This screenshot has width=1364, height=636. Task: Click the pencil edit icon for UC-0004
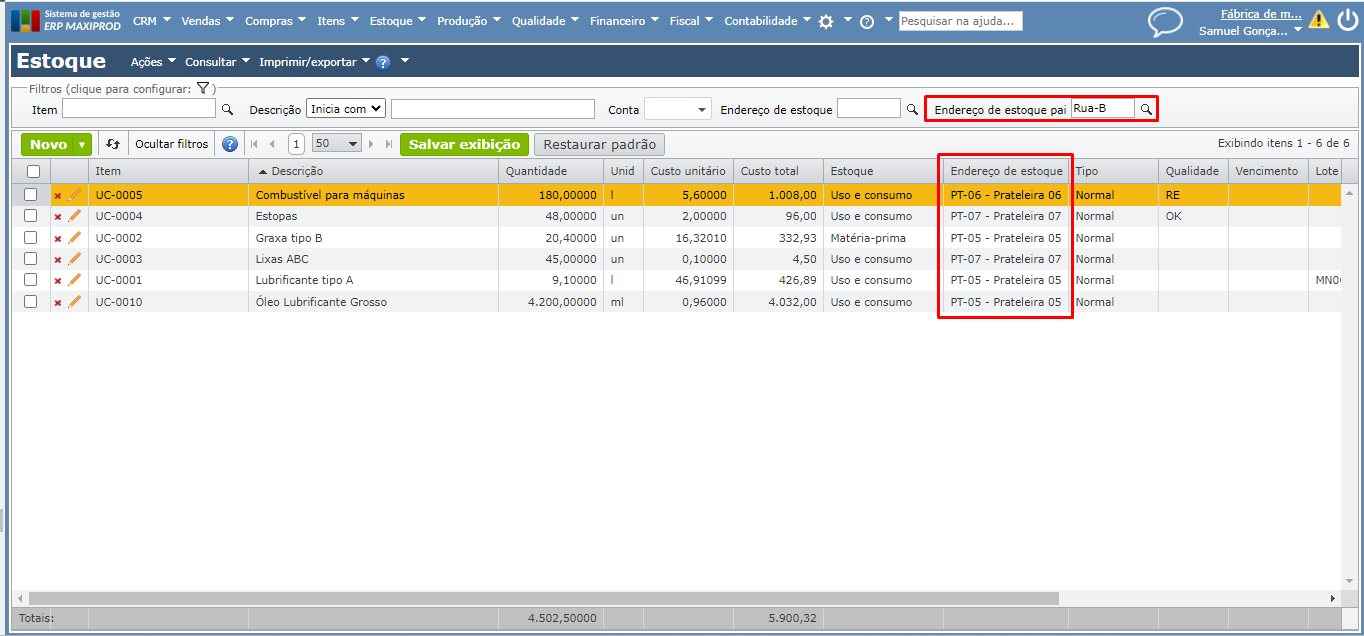pos(74,216)
